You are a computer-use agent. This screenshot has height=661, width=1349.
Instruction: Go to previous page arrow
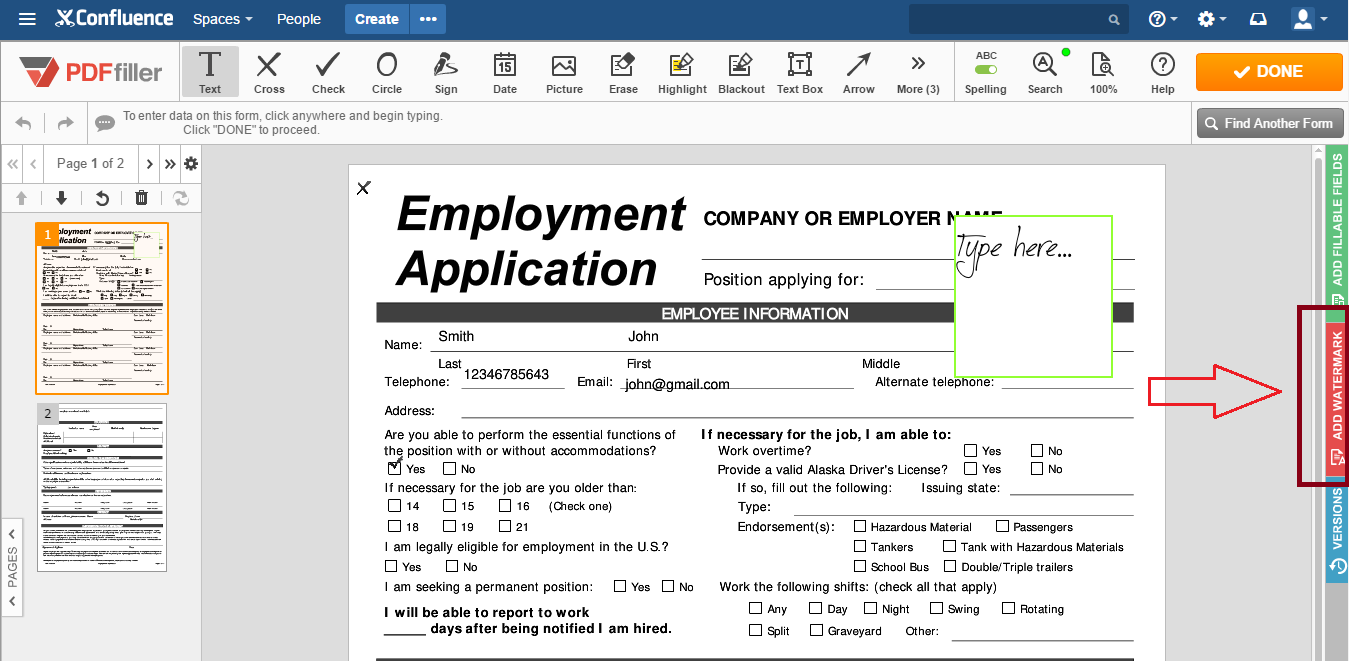pyautogui.click(x=33, y=164)
